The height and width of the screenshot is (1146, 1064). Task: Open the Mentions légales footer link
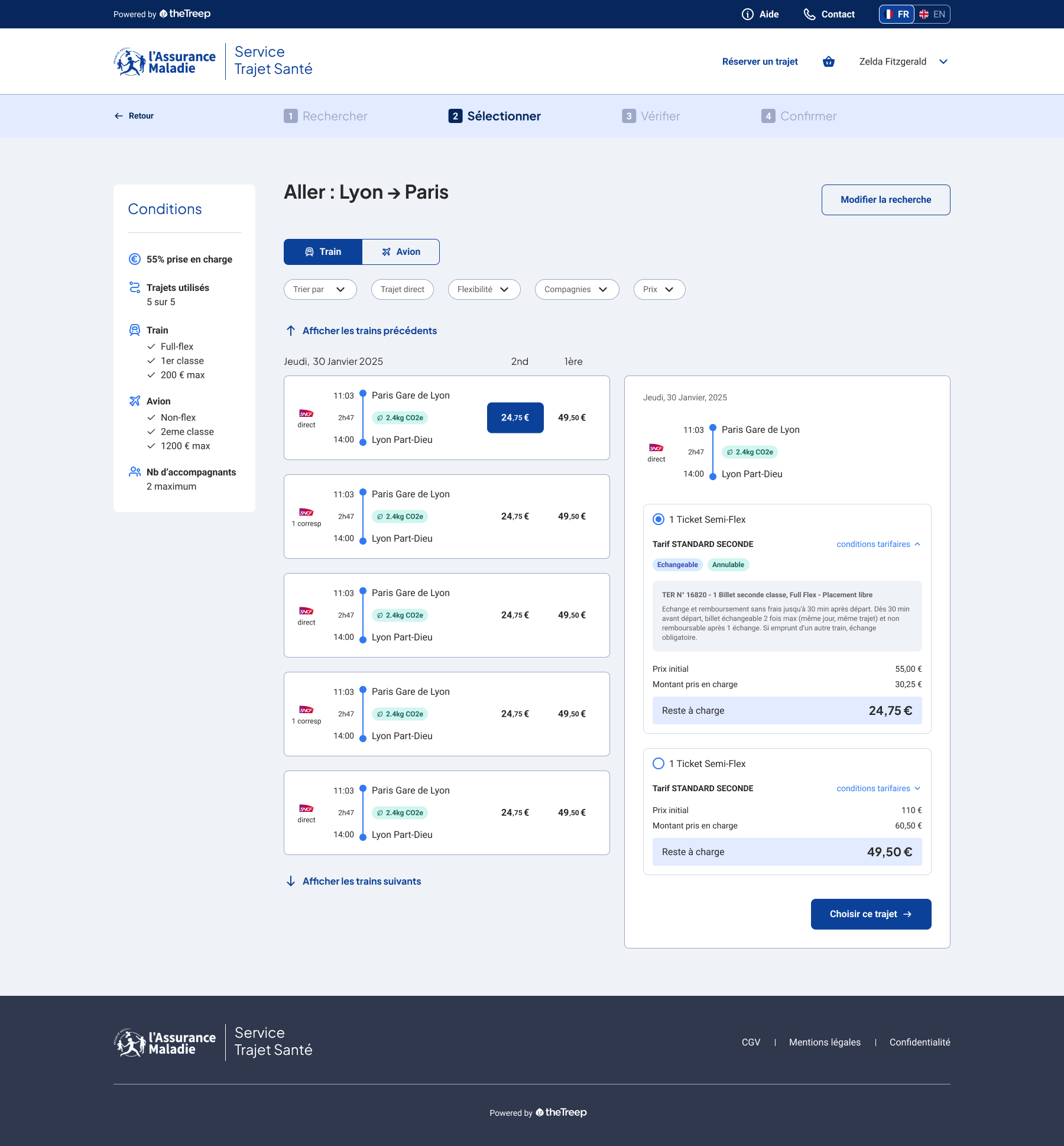coord(825,1043)
